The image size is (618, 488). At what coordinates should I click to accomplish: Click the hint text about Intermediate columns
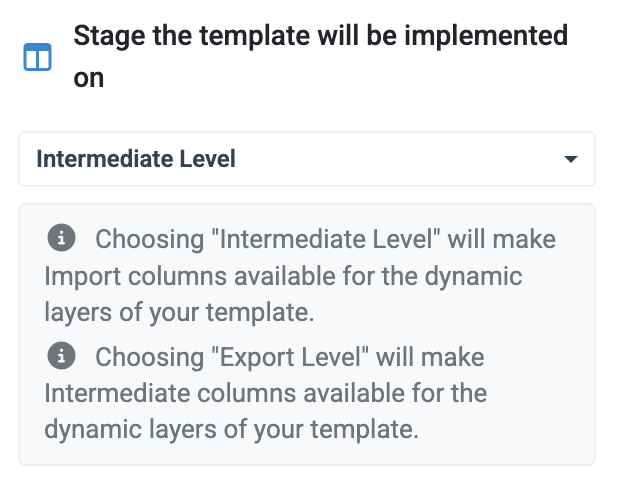point(266,393)
